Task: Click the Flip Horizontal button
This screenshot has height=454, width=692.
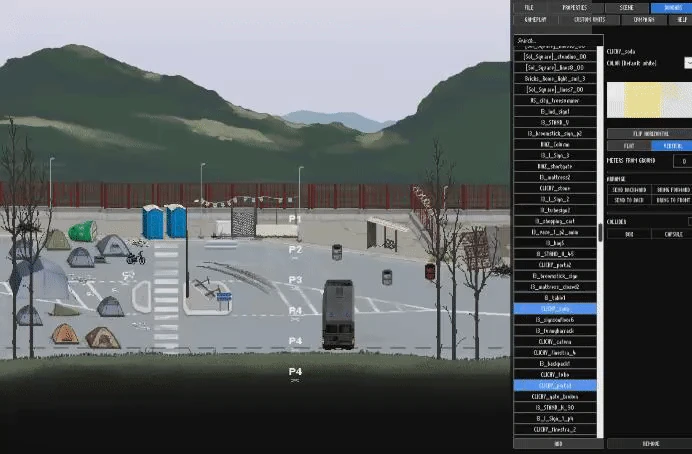Action: coord(650,134)
